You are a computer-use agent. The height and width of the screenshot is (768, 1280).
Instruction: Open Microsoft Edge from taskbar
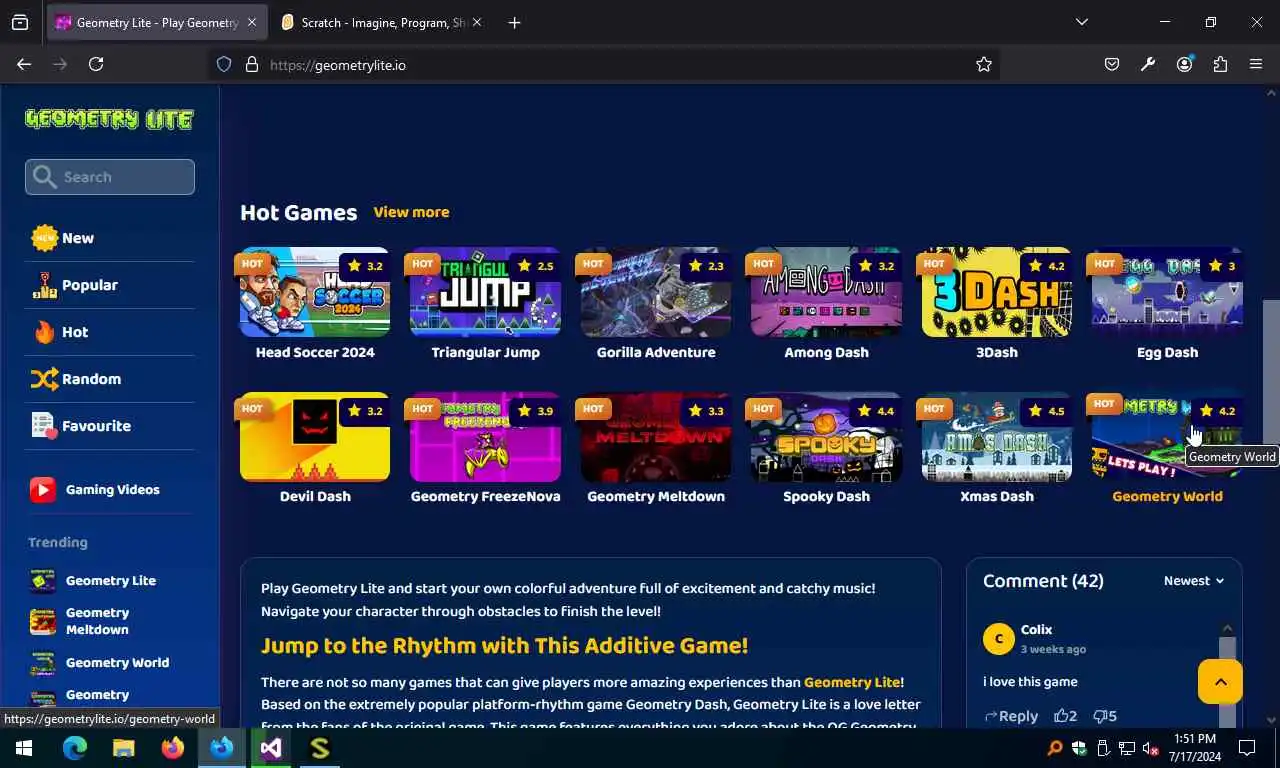point(75,748)
